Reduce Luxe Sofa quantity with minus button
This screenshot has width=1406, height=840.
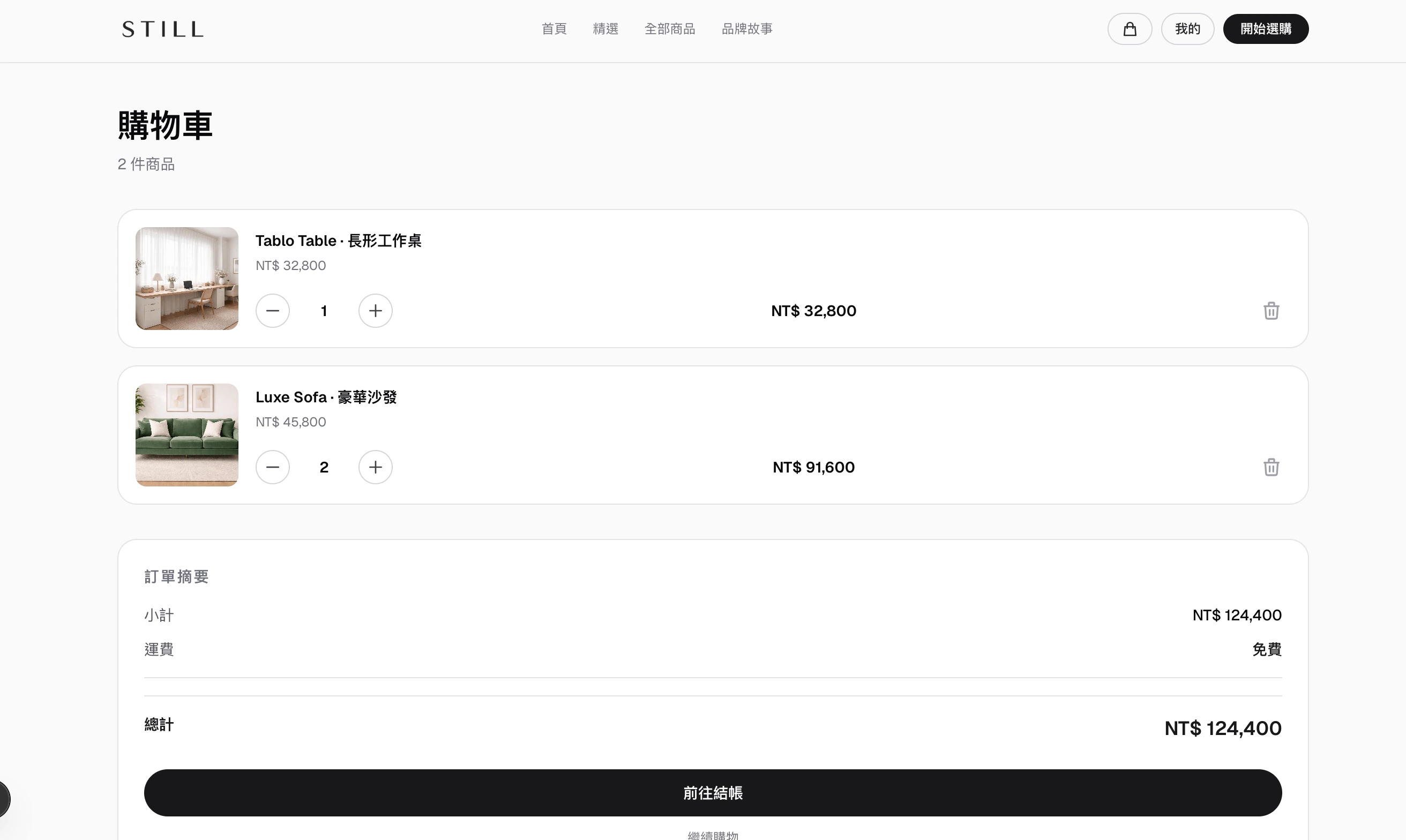pos(272,467)
